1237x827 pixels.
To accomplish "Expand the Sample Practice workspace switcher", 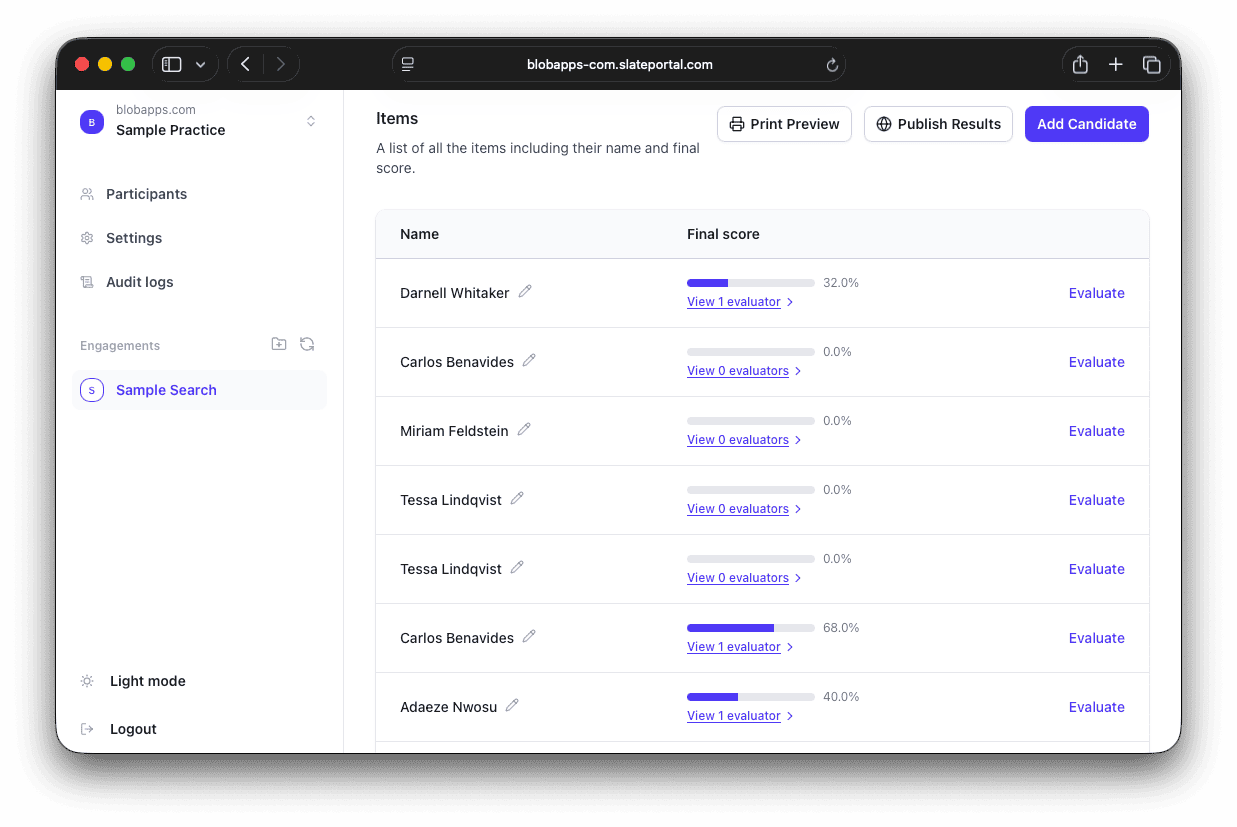I will tap(311, 121).
